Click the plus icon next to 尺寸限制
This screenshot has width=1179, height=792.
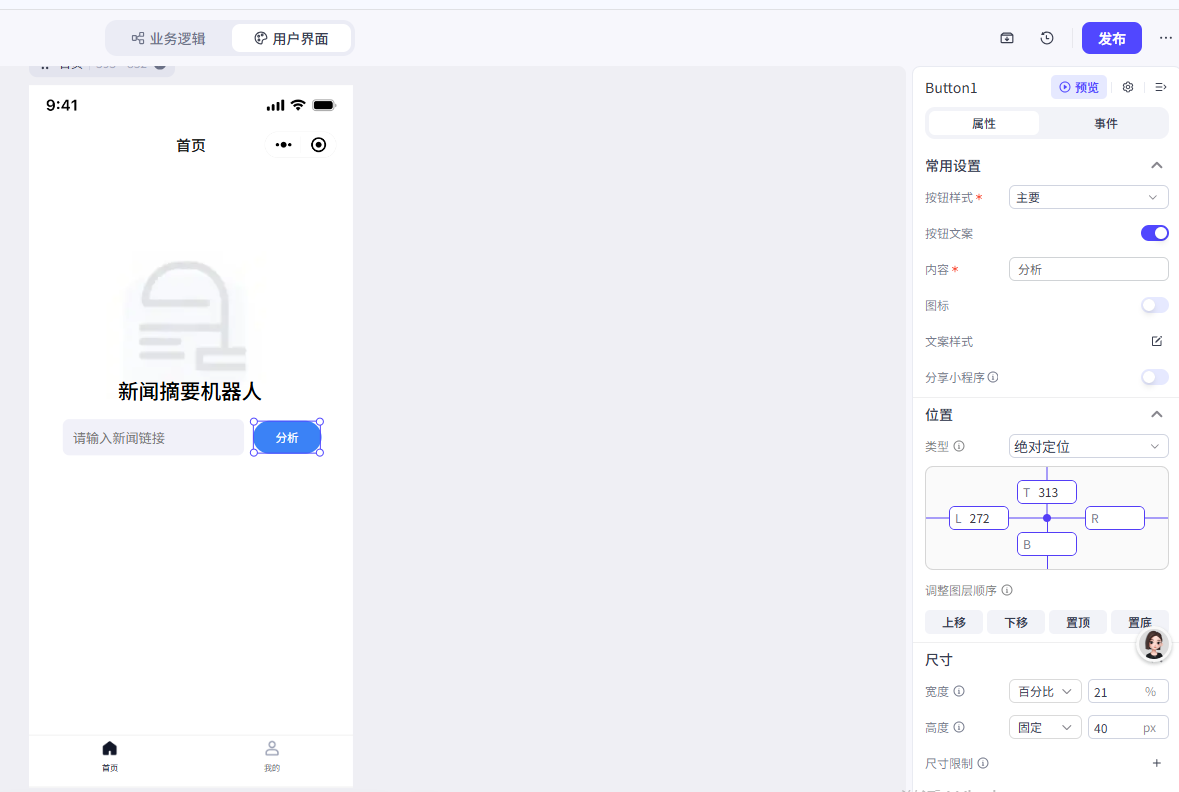(1157, 763)
